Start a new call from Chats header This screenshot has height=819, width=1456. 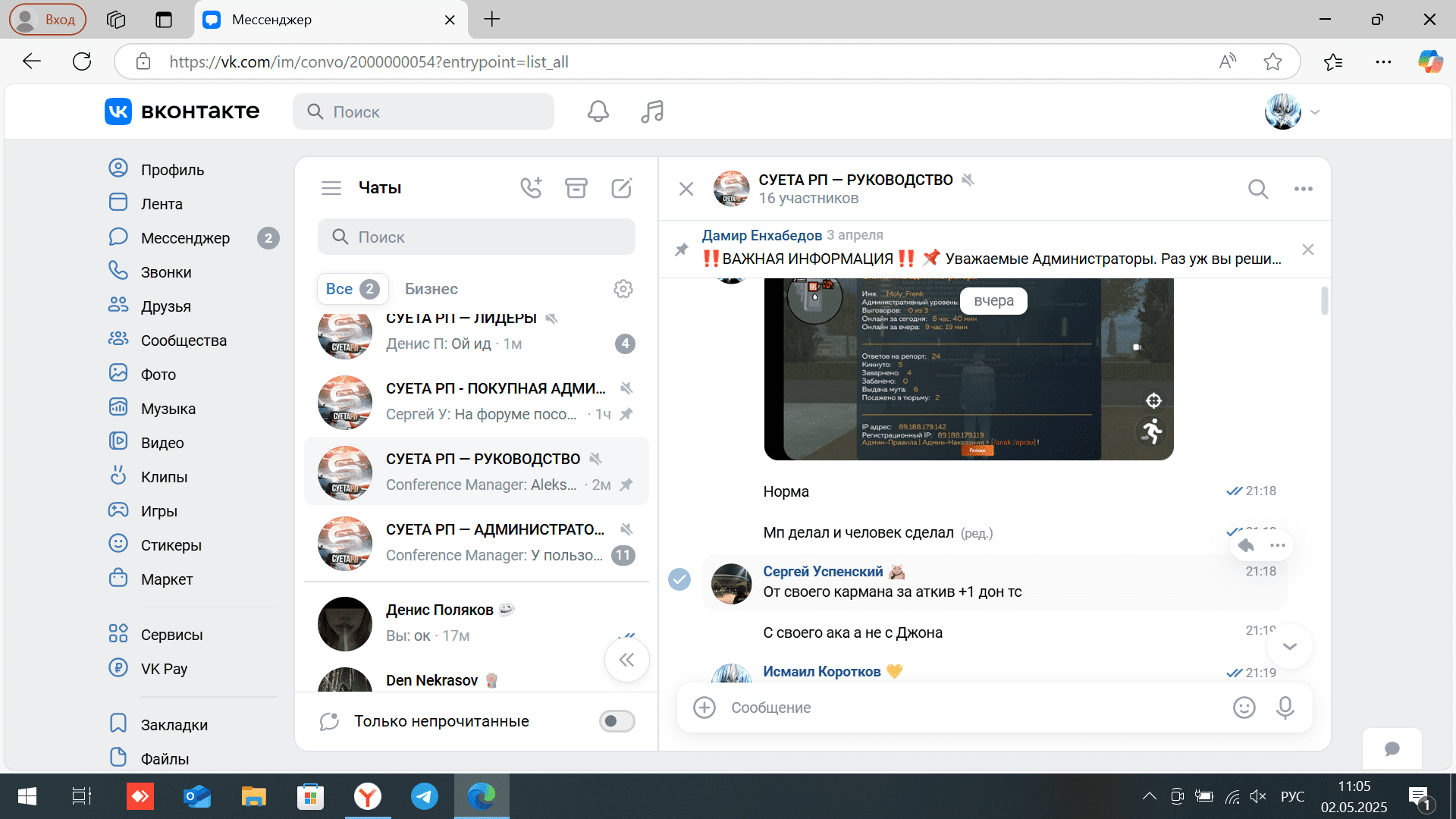[x=531, y=187]
